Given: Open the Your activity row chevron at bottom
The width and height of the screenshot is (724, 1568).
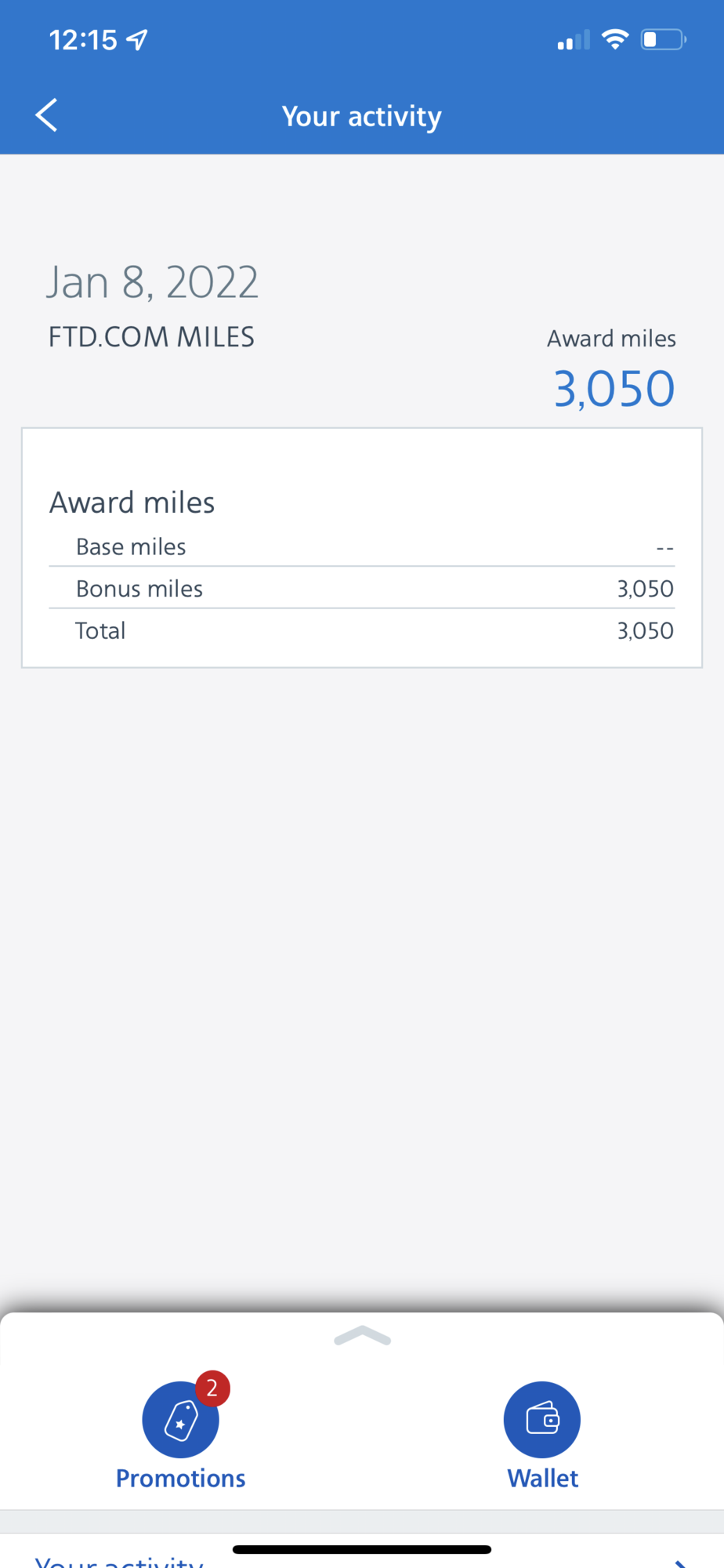Looking at the screenshot, I should [681, 1563].
